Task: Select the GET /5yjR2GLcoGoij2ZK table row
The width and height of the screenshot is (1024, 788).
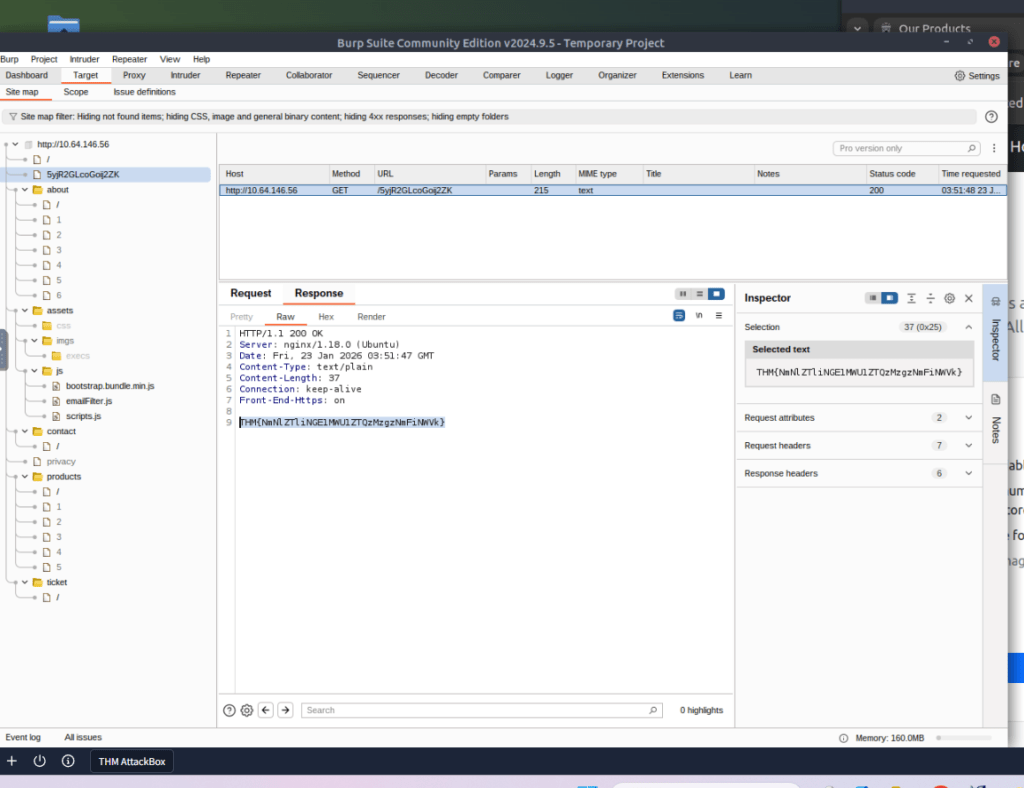Action: 613,191
